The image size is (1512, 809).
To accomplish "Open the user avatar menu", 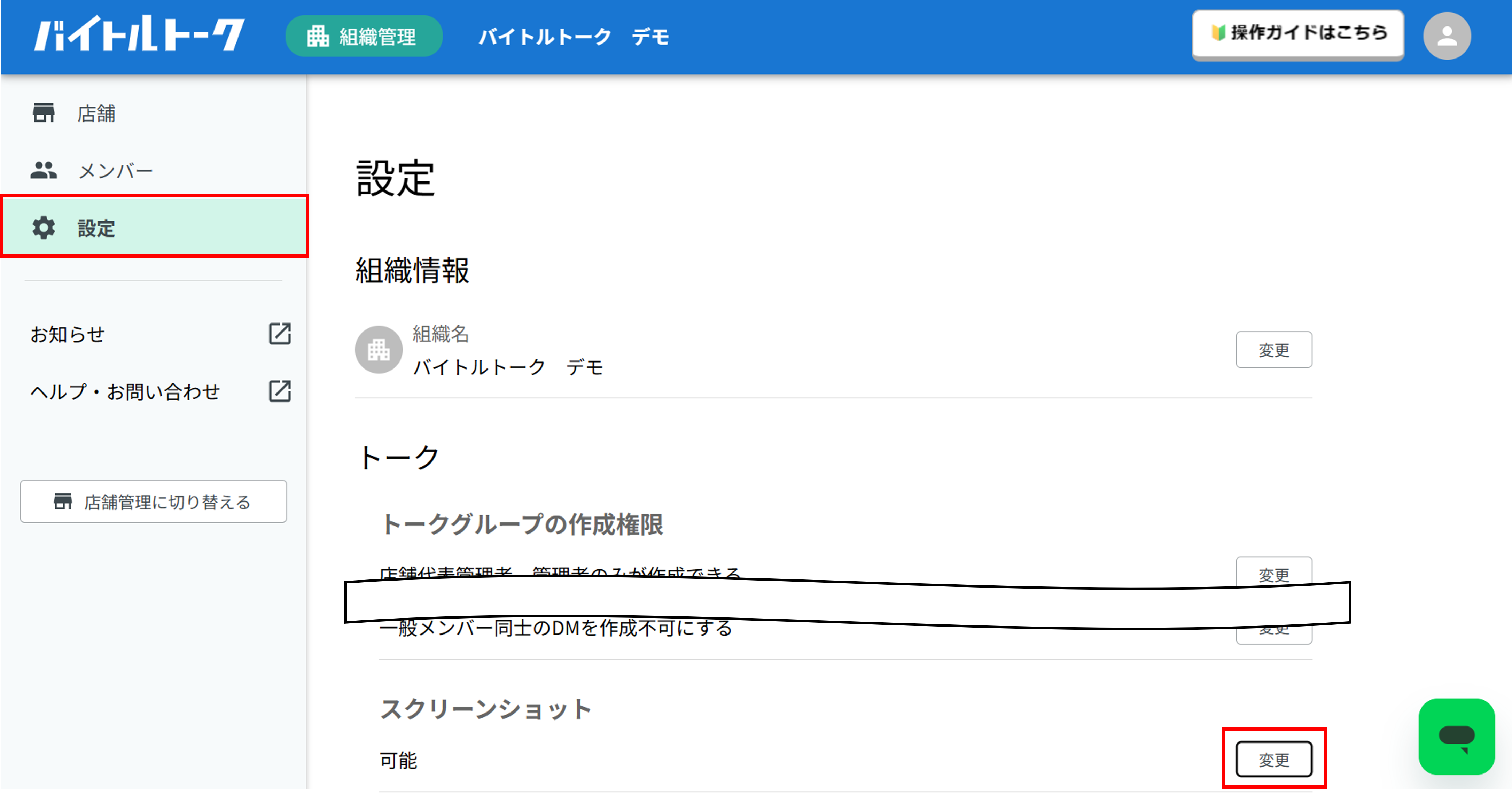I will click(1446, 36).
